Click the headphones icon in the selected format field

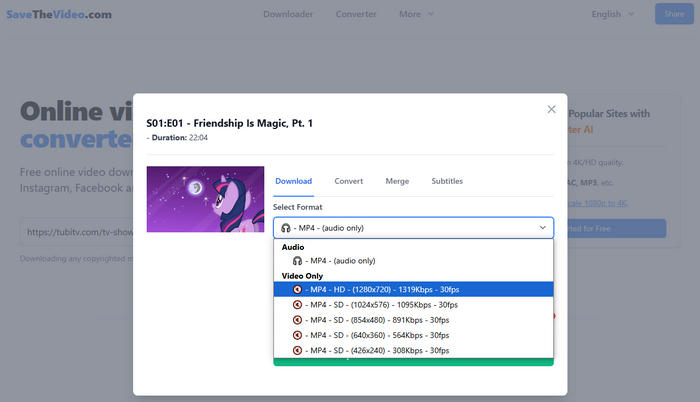[x=286, y=228]
